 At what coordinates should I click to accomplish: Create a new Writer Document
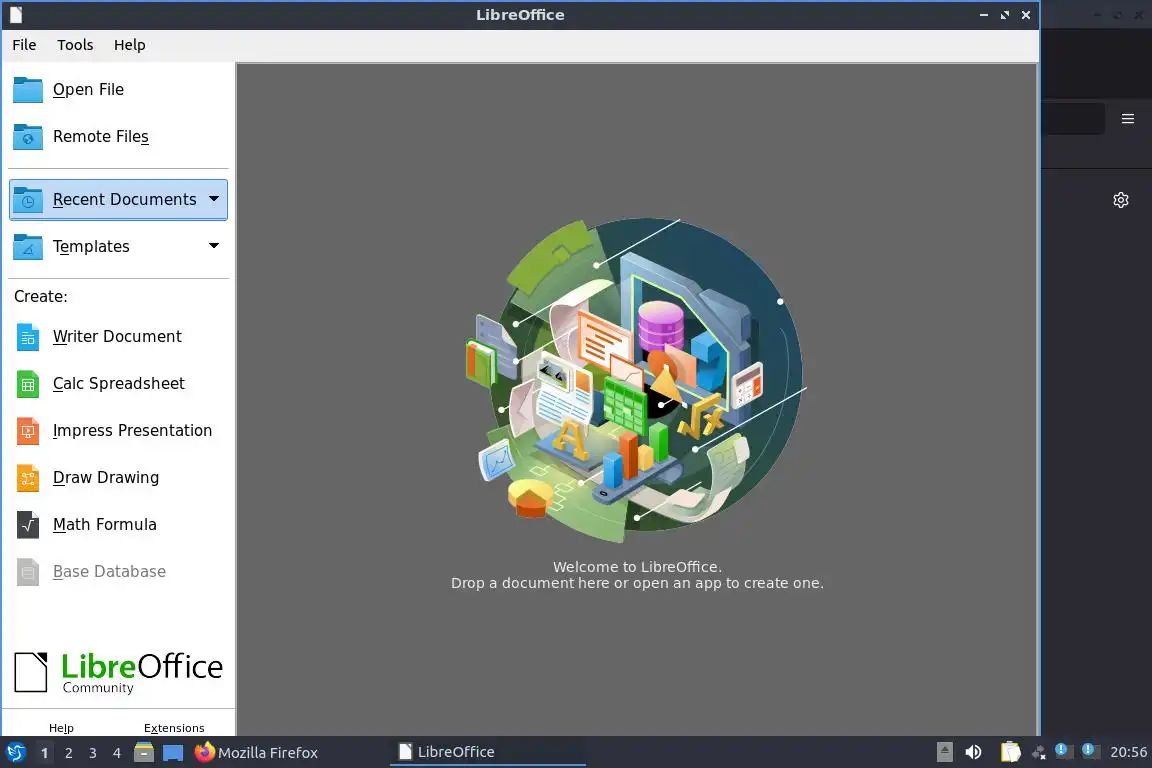coord(117,337)
